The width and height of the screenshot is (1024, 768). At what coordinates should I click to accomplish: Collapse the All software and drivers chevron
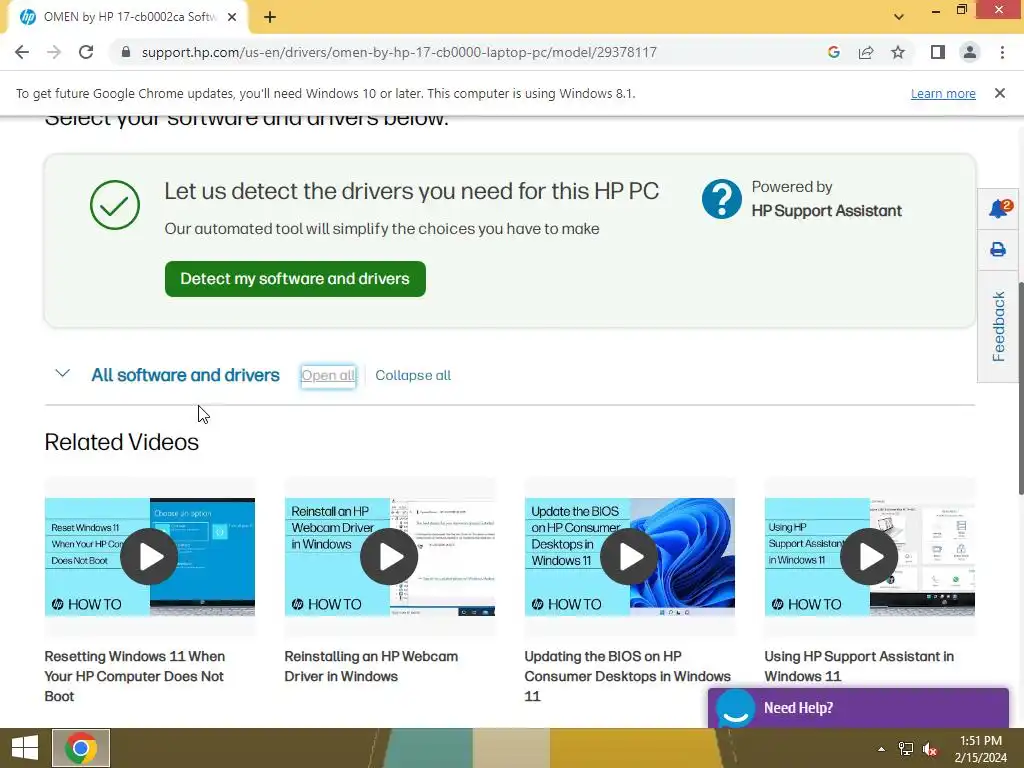pos(63,374)
